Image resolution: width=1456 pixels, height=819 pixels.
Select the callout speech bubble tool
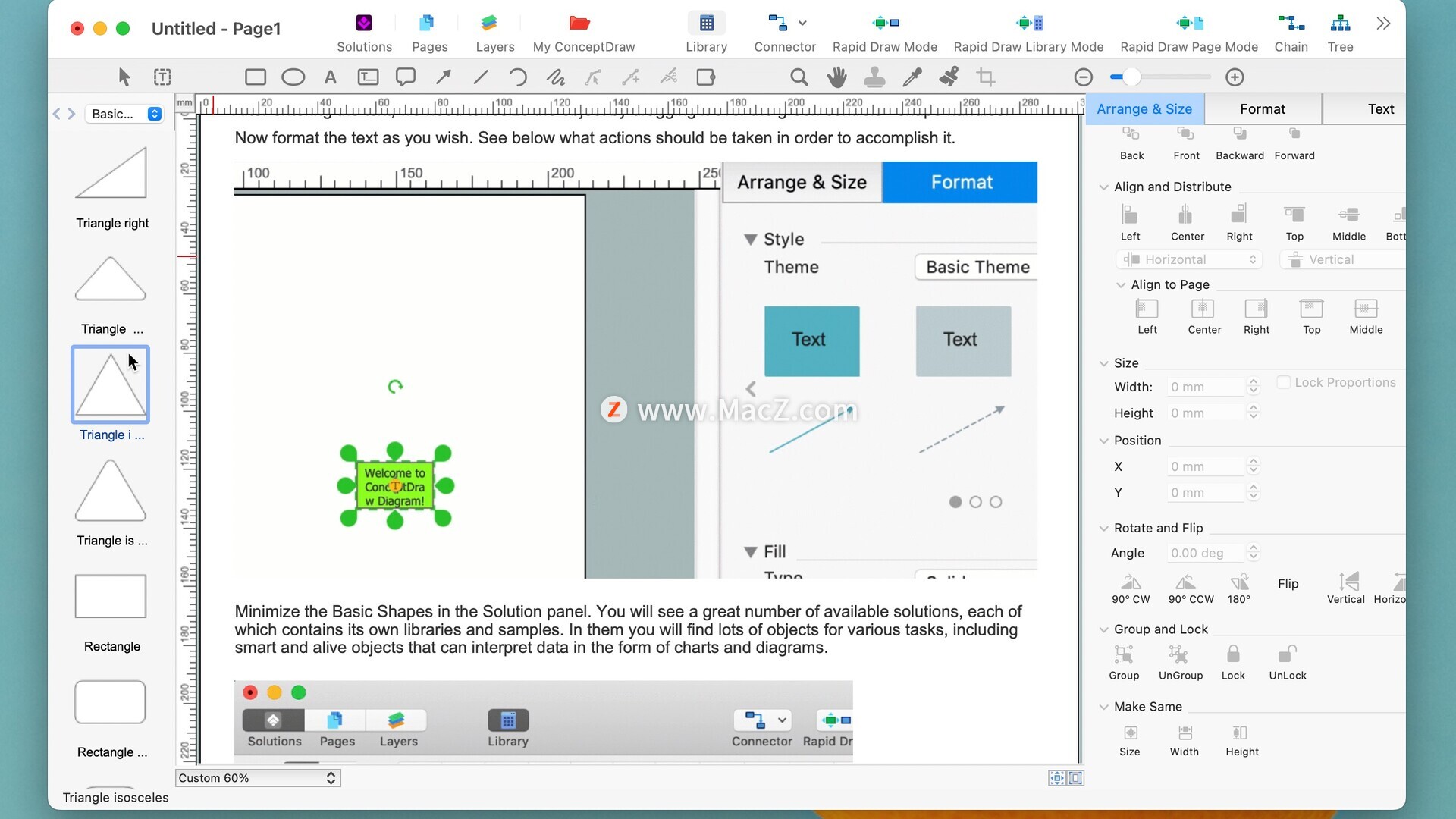[406, 77]
